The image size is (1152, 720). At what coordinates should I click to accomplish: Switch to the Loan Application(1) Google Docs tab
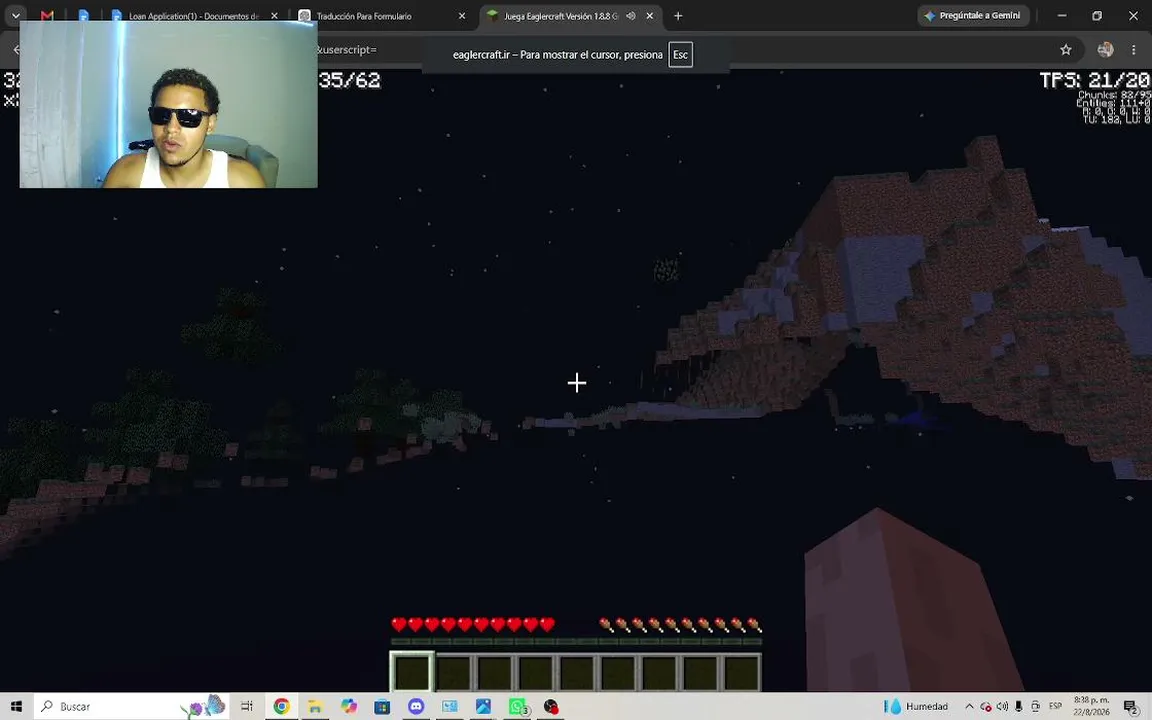193,15
